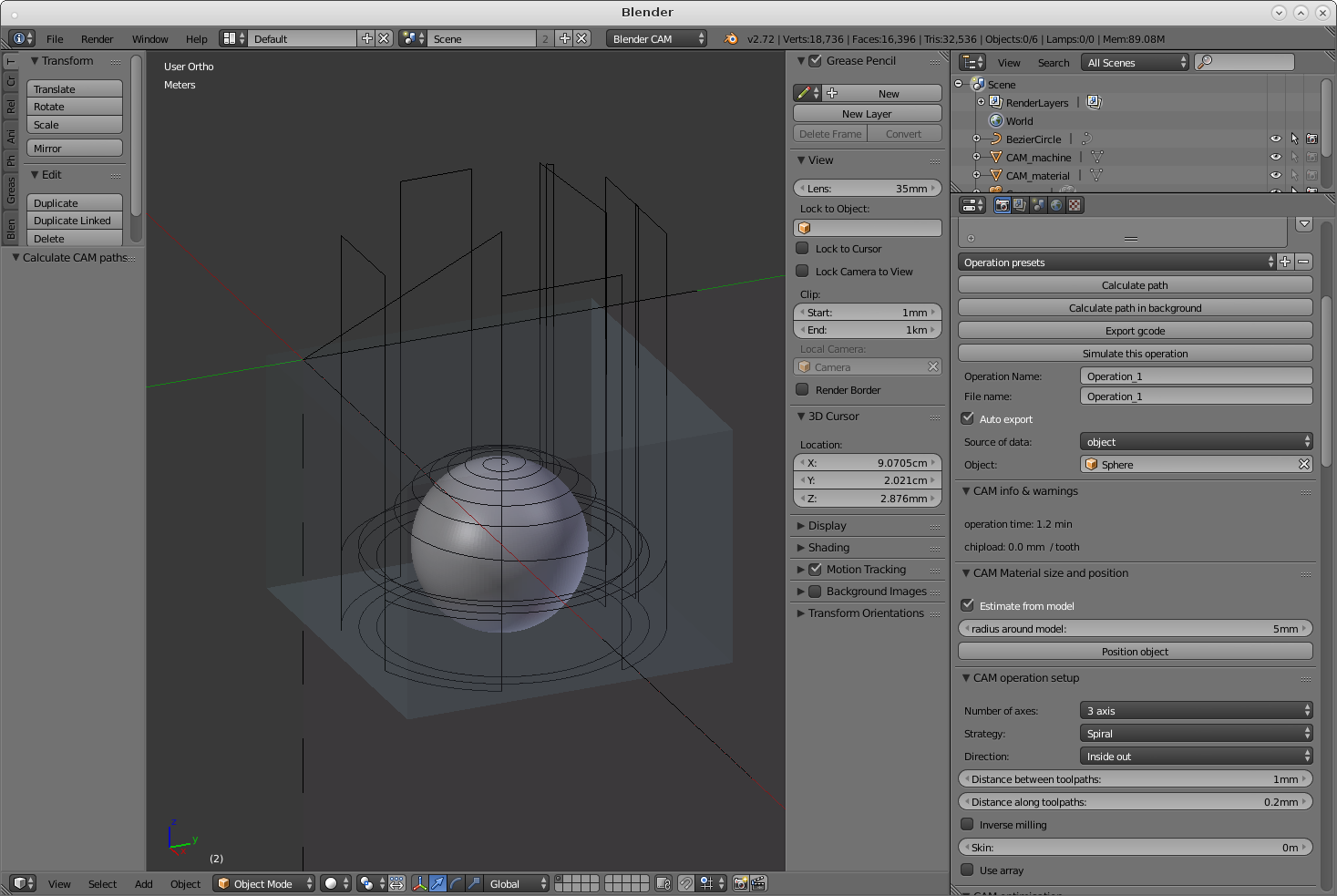The height and width of the screenshot is (896, 1337).
Task: Open the Render menu
Action: point(97,39)
